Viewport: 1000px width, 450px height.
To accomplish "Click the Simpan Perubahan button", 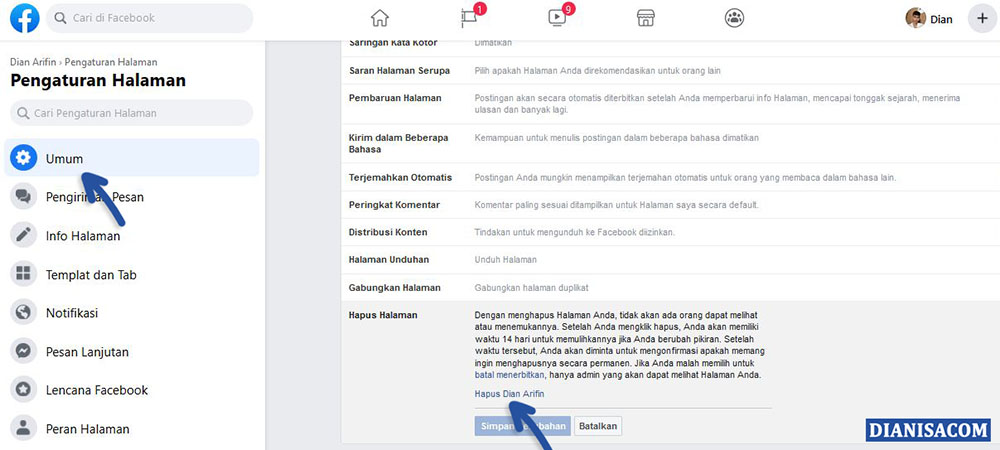I will pyautogui.click(x=522, y=426).
